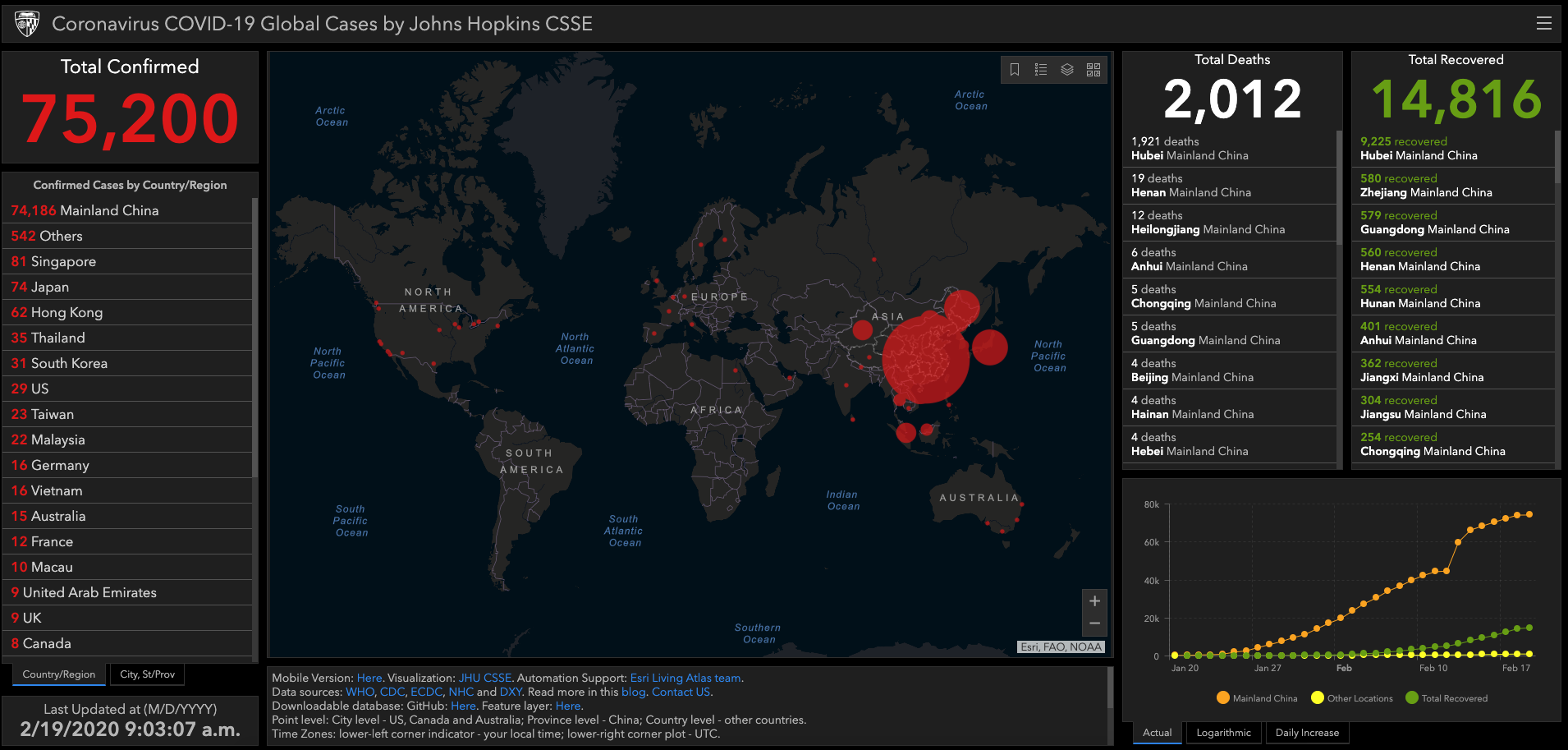Show the map legend

[x=1041, y=70]
